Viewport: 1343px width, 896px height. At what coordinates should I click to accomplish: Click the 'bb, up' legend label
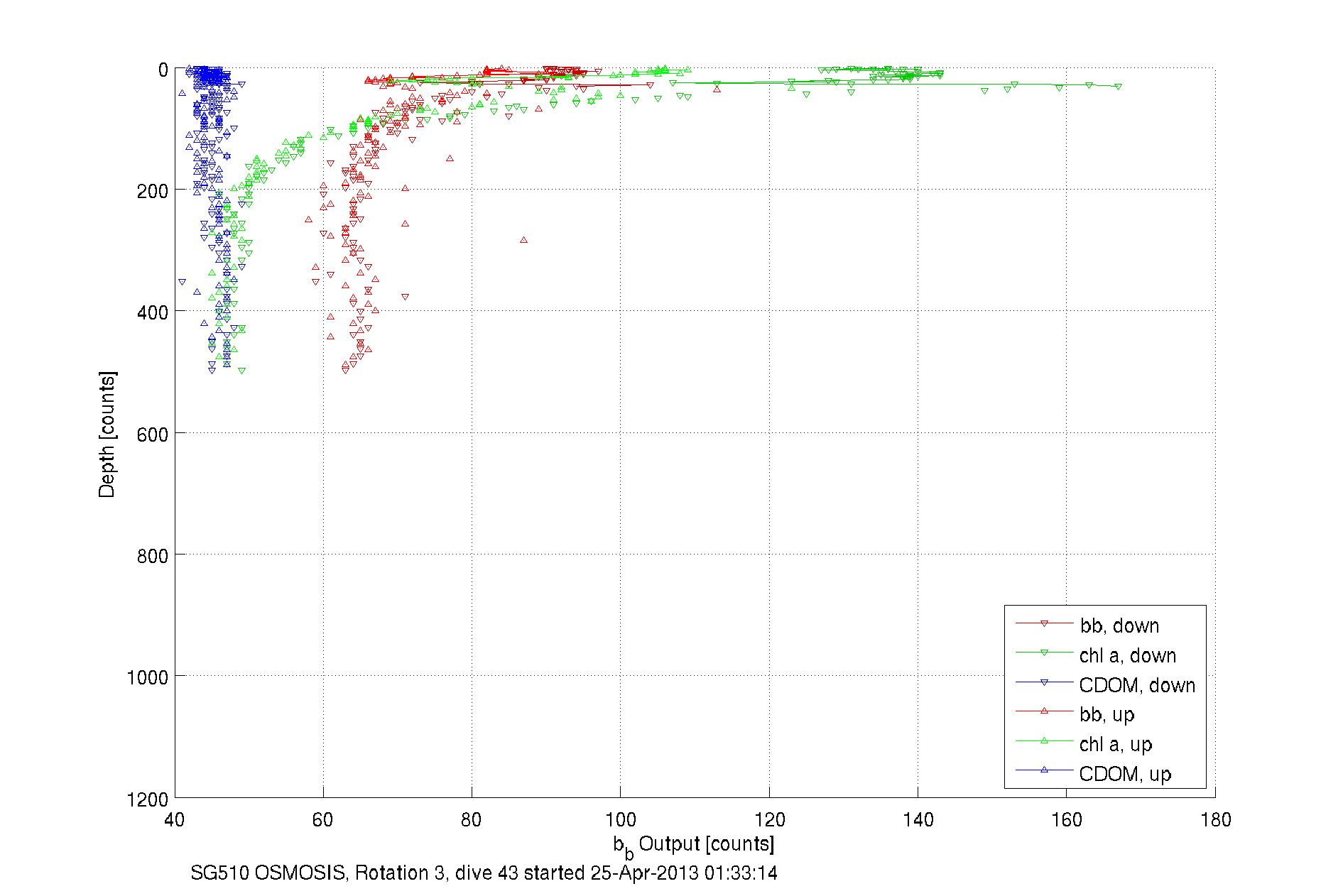[1107, 714]
